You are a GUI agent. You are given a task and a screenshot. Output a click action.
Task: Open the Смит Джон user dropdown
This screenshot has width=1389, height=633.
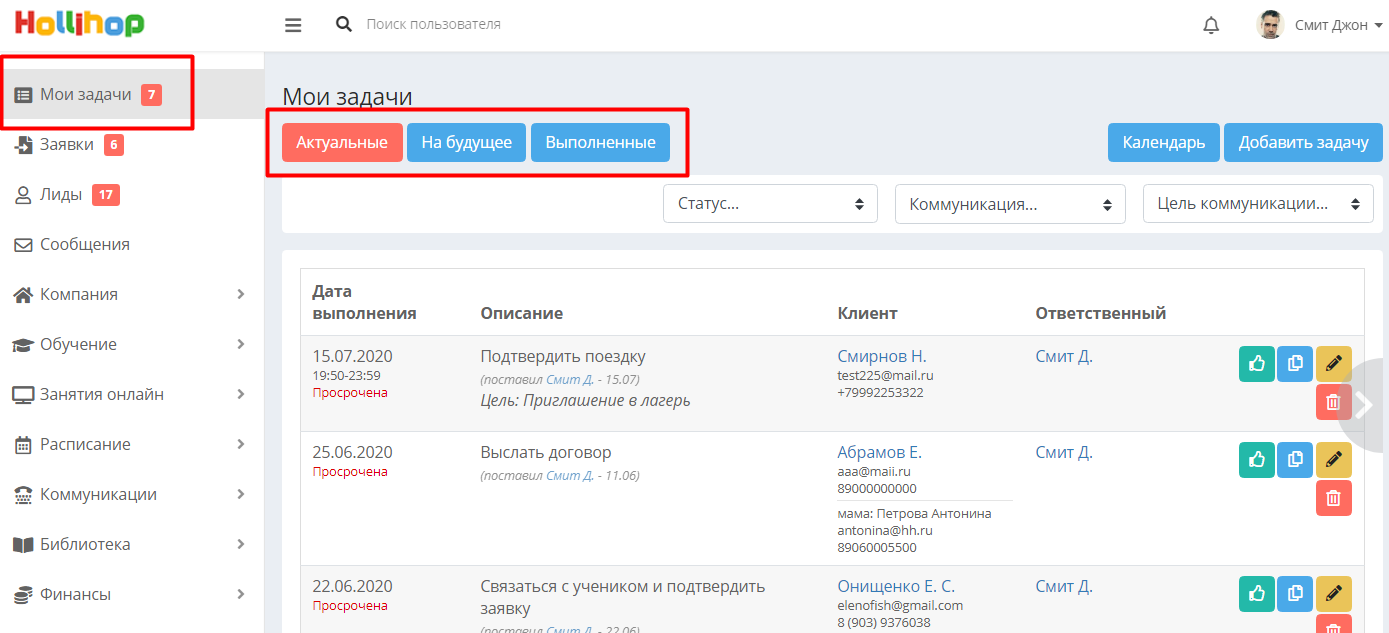[x=1338, y=25]
